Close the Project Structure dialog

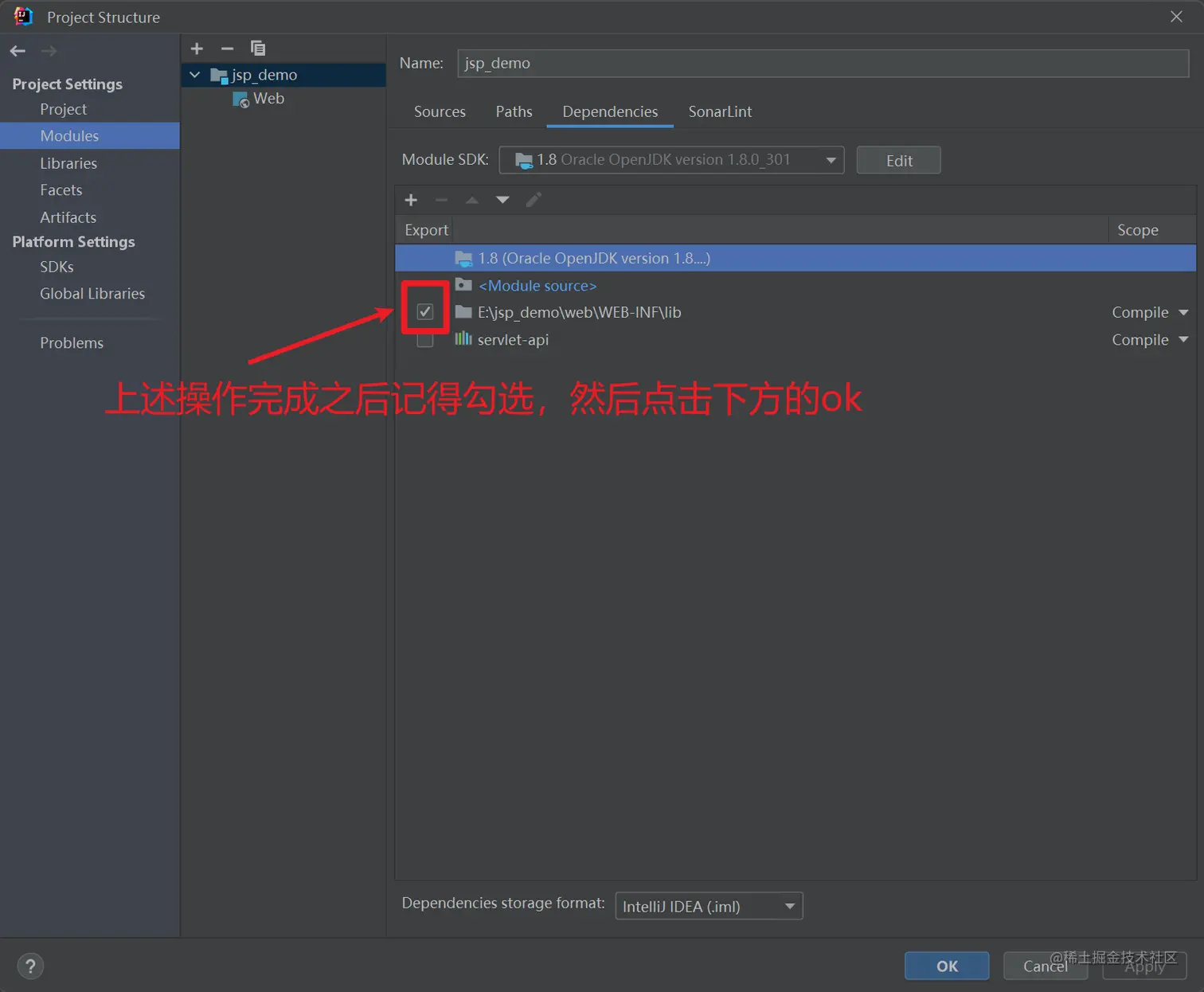coord(1176,17)
